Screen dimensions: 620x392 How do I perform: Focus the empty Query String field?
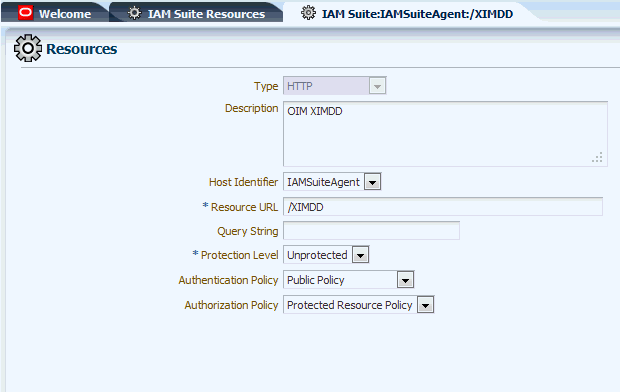[371, 231]
